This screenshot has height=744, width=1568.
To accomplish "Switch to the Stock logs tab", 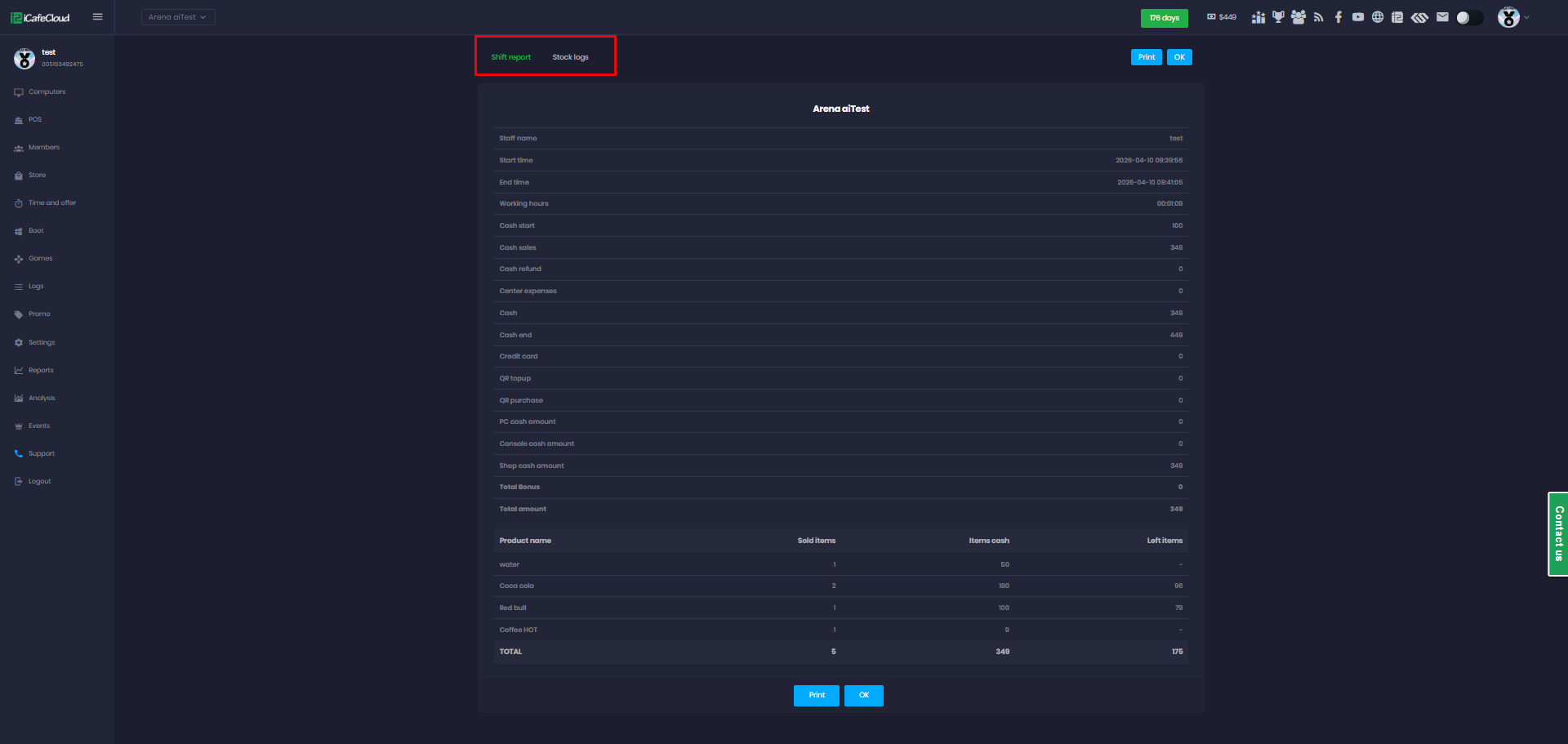I will click(x=570, y=57).
